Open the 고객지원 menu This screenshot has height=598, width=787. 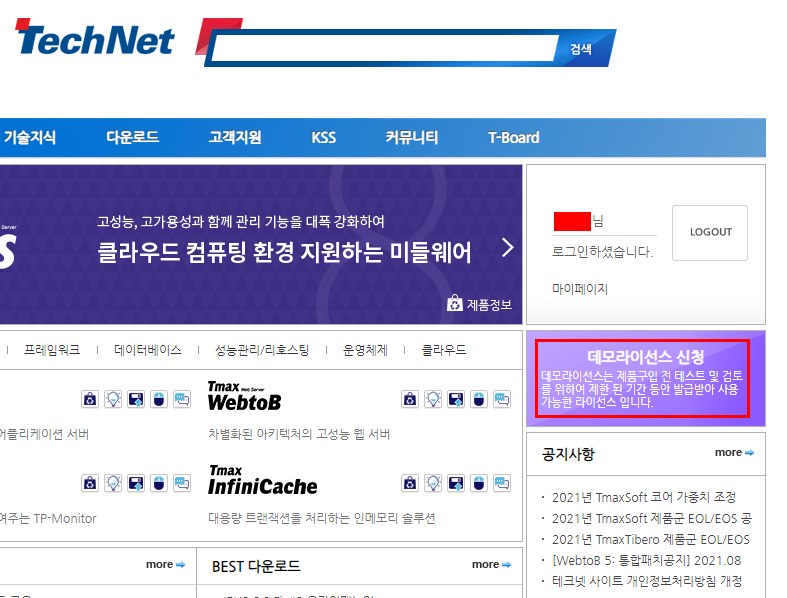[x=235, y=137]
